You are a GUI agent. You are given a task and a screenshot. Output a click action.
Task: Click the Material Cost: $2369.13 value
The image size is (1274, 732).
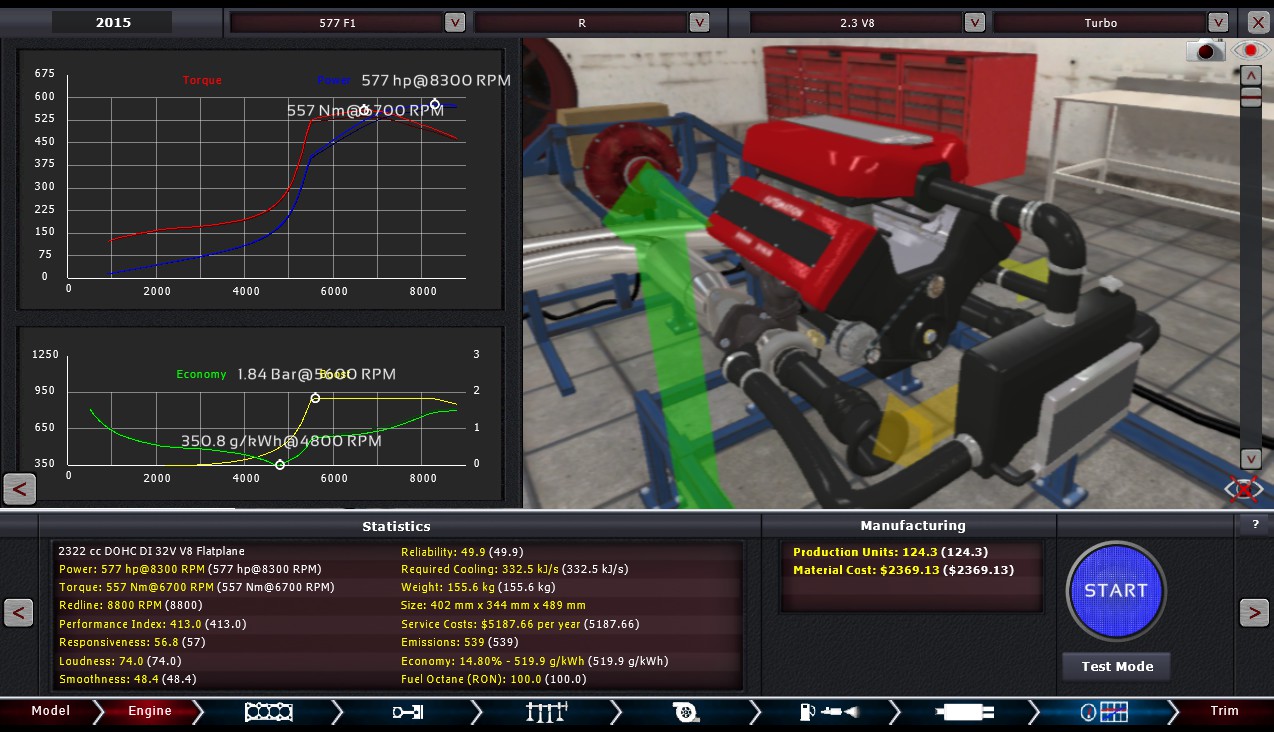click(903, 570)
